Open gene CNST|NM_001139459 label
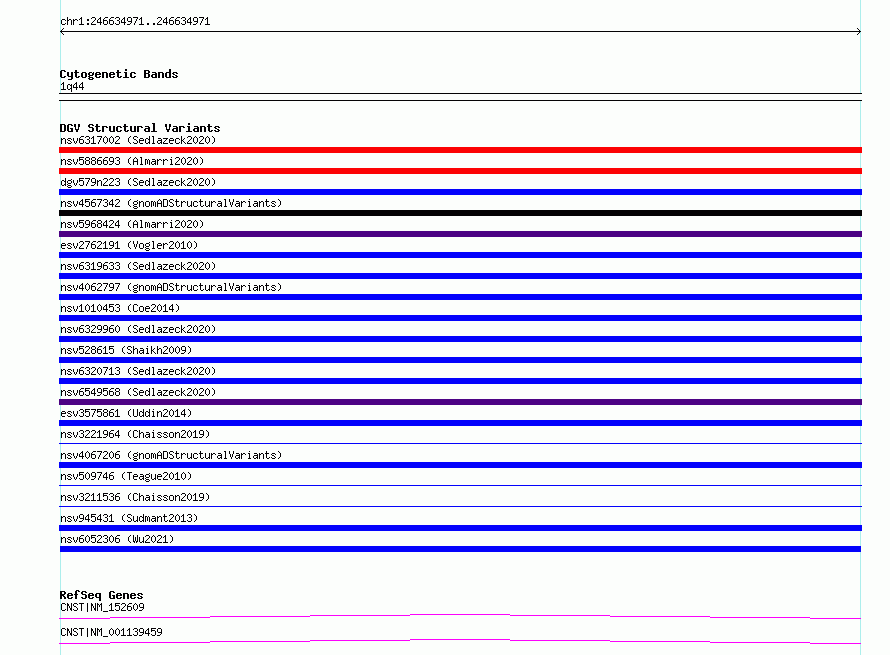Viewport: 890px width, 655px height. pos(111,632)
